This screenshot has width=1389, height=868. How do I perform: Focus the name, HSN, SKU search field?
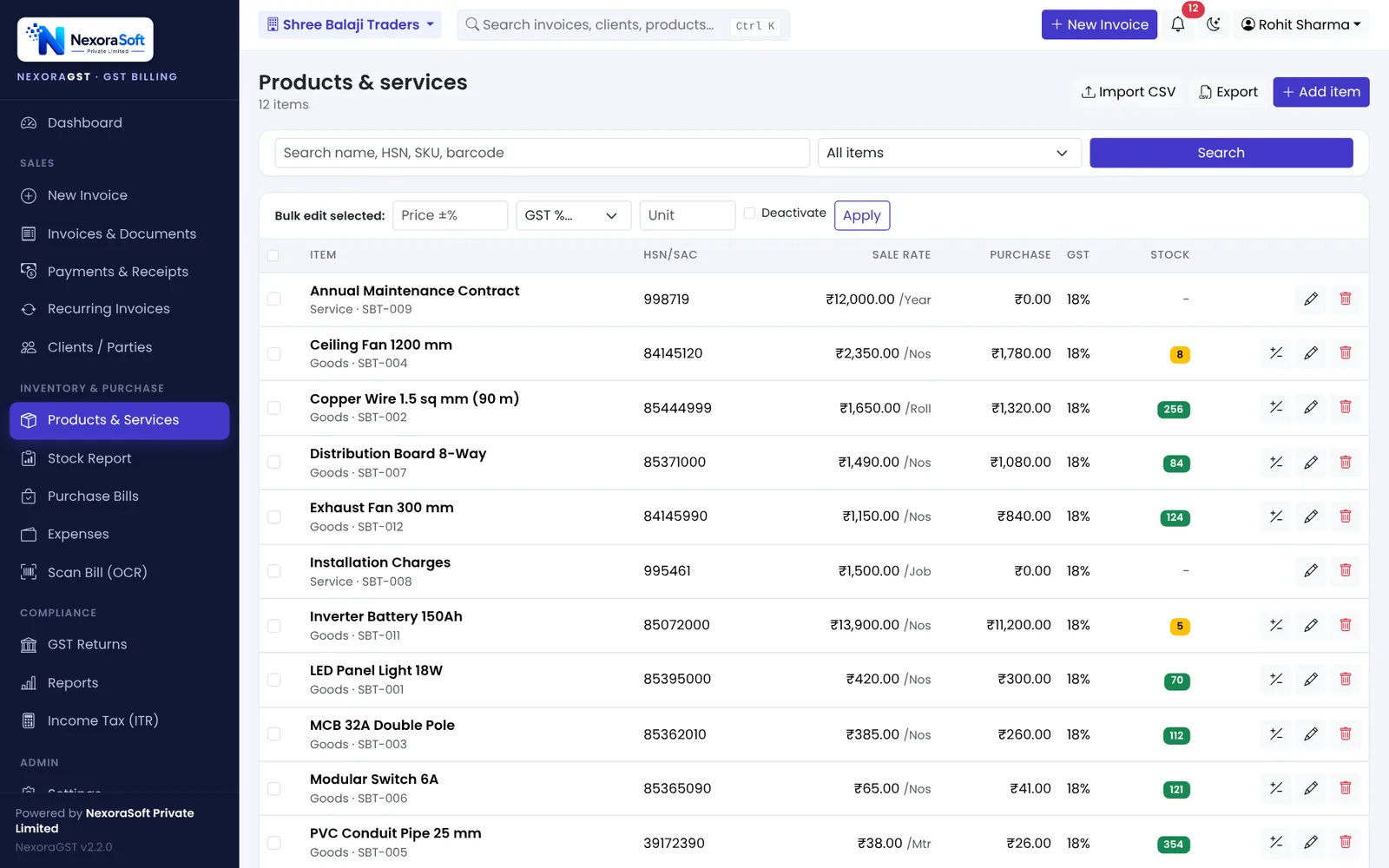[x=542, y=153]
